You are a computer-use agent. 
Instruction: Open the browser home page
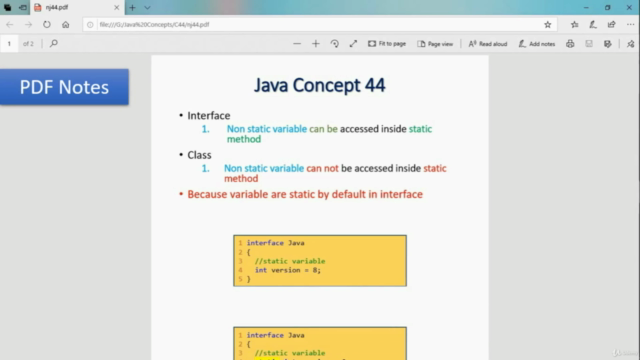(x=66, y=24)
